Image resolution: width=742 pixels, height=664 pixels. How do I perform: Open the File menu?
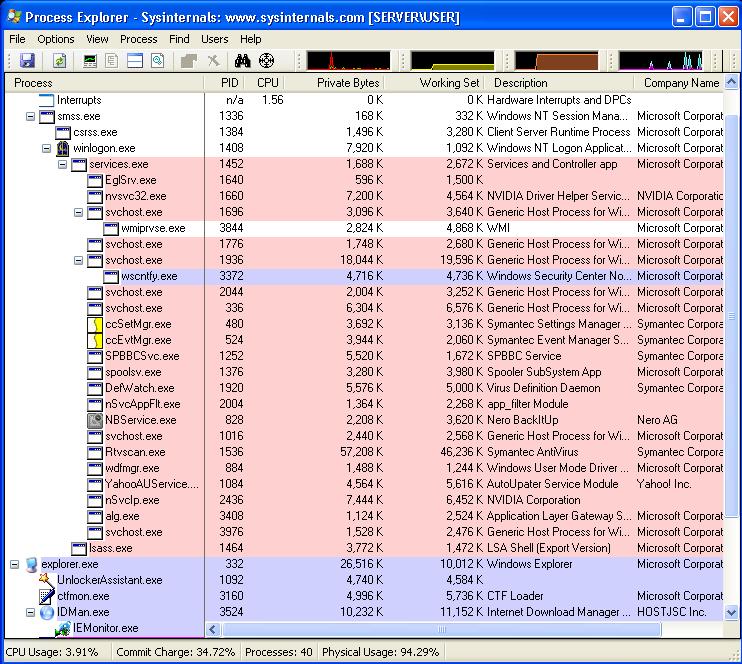[18, 39]
